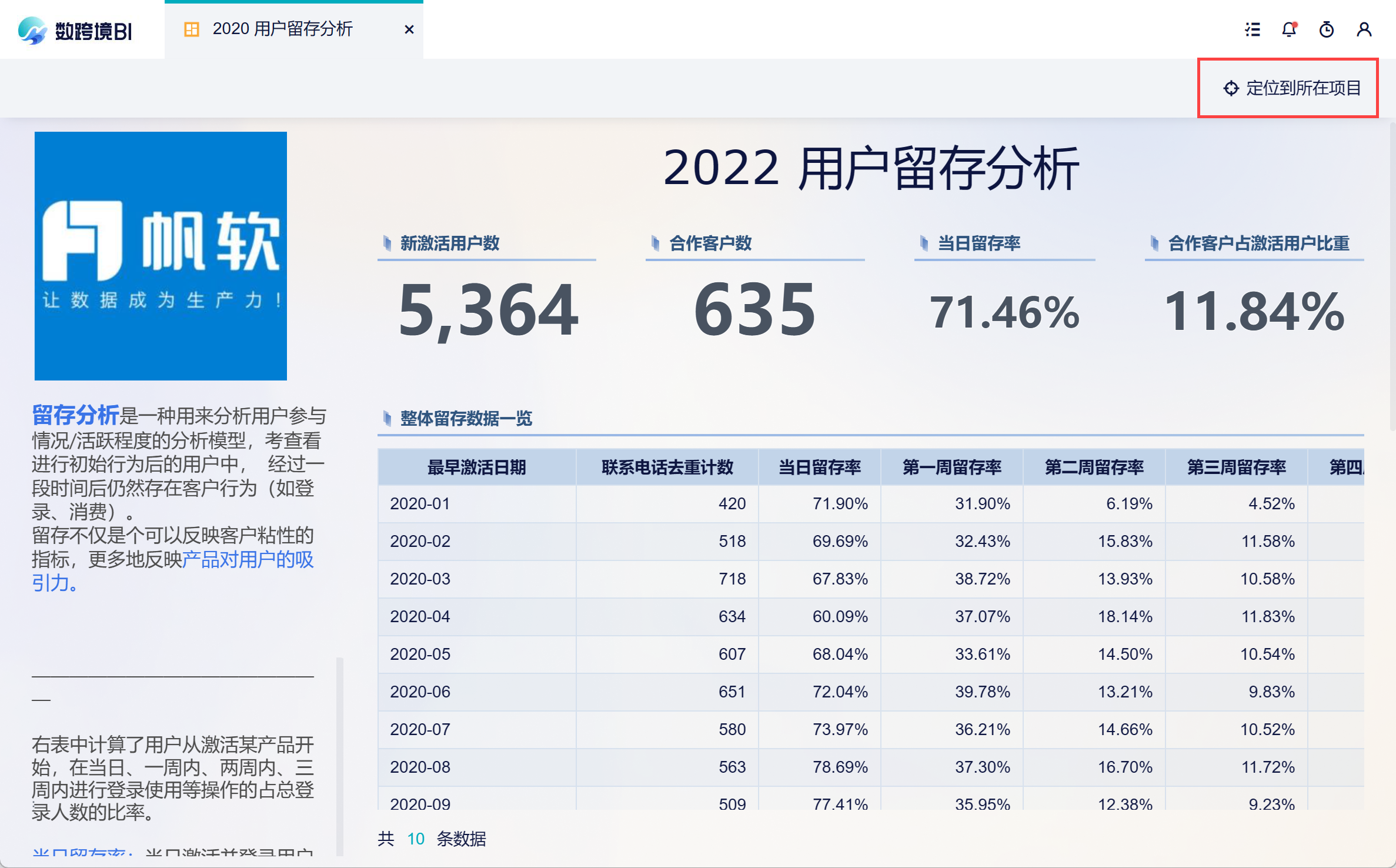Click the timer clock icon
The width and height of the screenshot is (1396, 868).
pos(1327,29)
